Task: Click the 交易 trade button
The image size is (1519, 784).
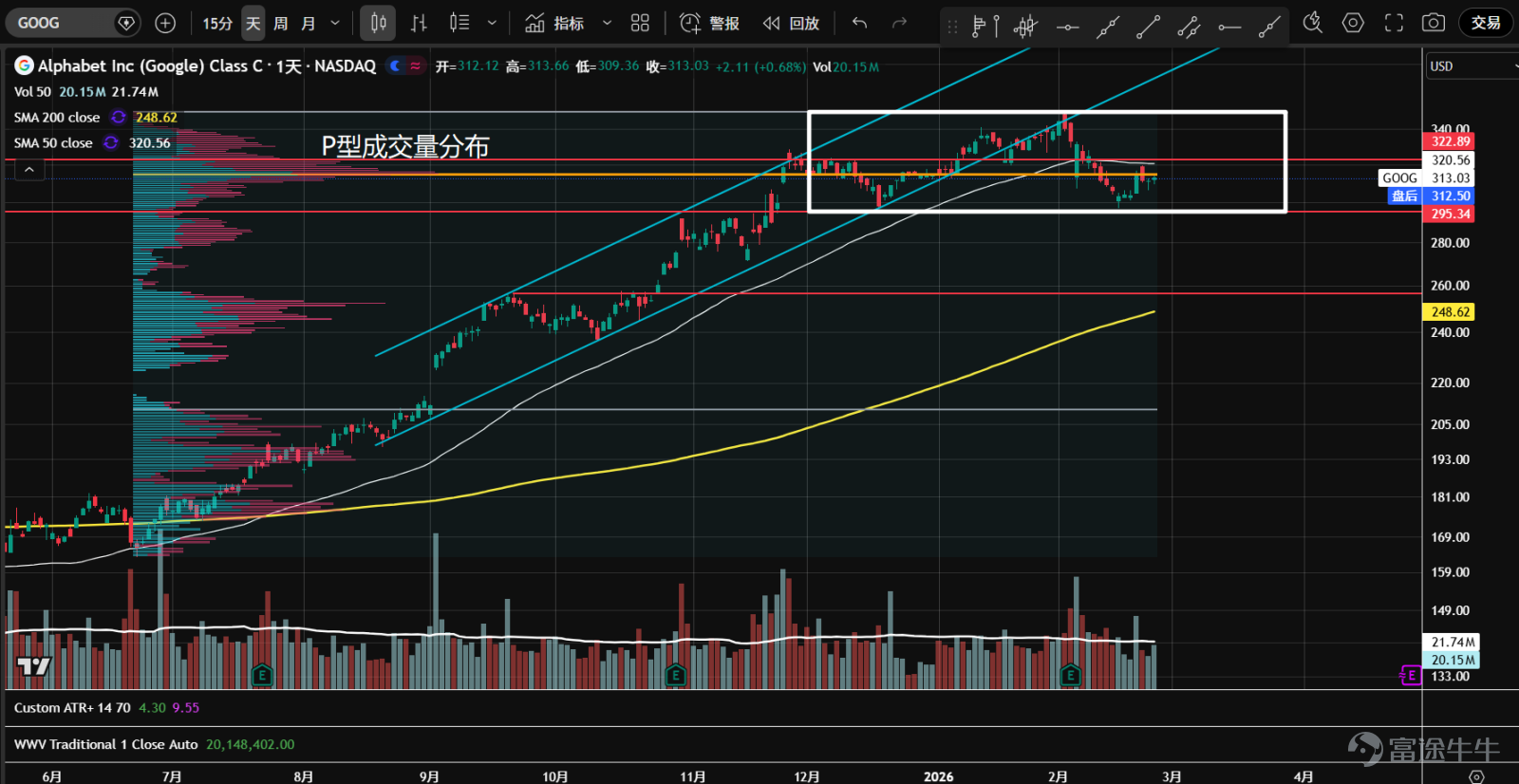Action: tap(1486, 23)
